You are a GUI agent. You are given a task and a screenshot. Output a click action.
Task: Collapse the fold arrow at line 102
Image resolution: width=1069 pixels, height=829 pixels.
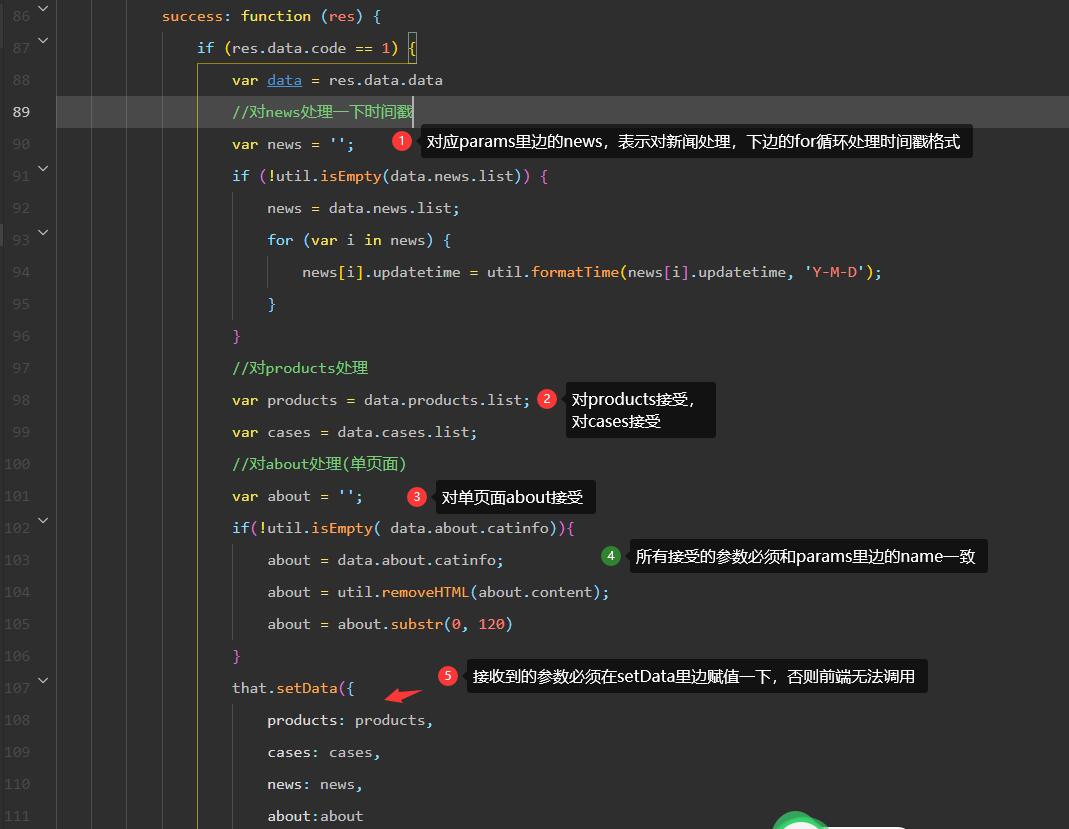[43, 520]
